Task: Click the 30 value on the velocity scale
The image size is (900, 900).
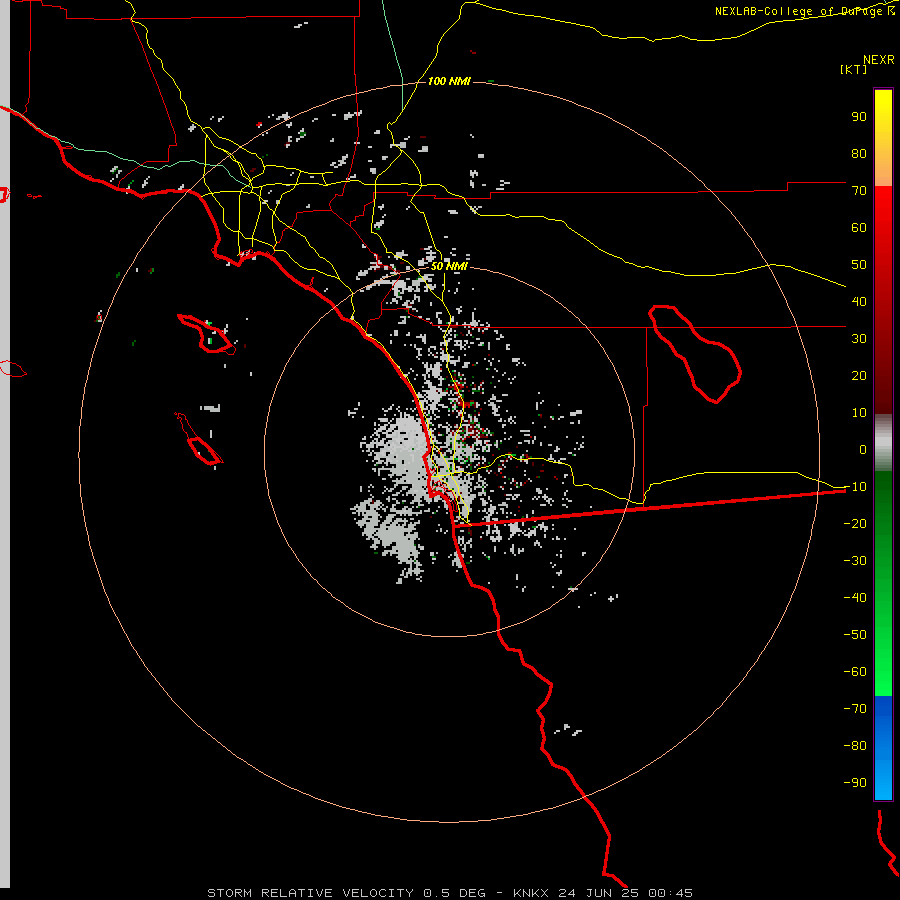Action: pos(859,339)
